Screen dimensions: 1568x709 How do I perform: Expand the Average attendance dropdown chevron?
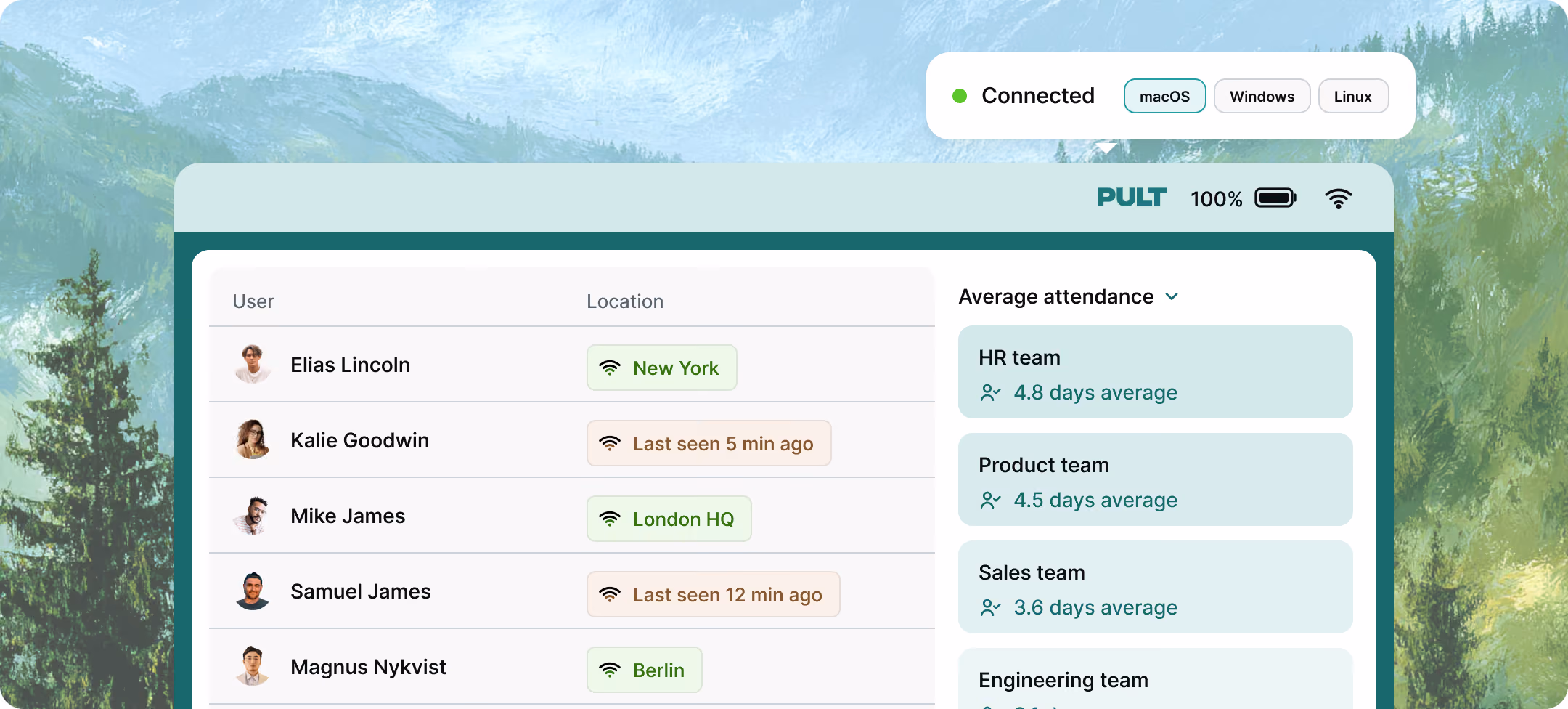[x=1172, y=296]
